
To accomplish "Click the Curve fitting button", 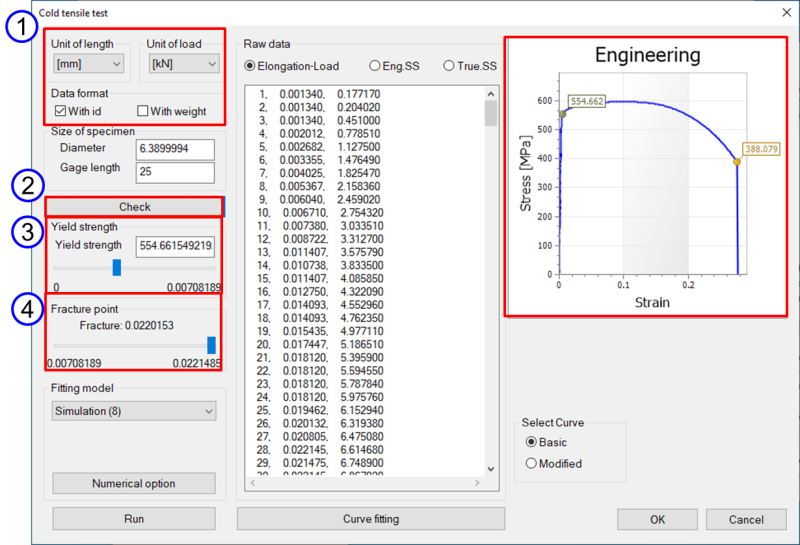I will point(371,519).
